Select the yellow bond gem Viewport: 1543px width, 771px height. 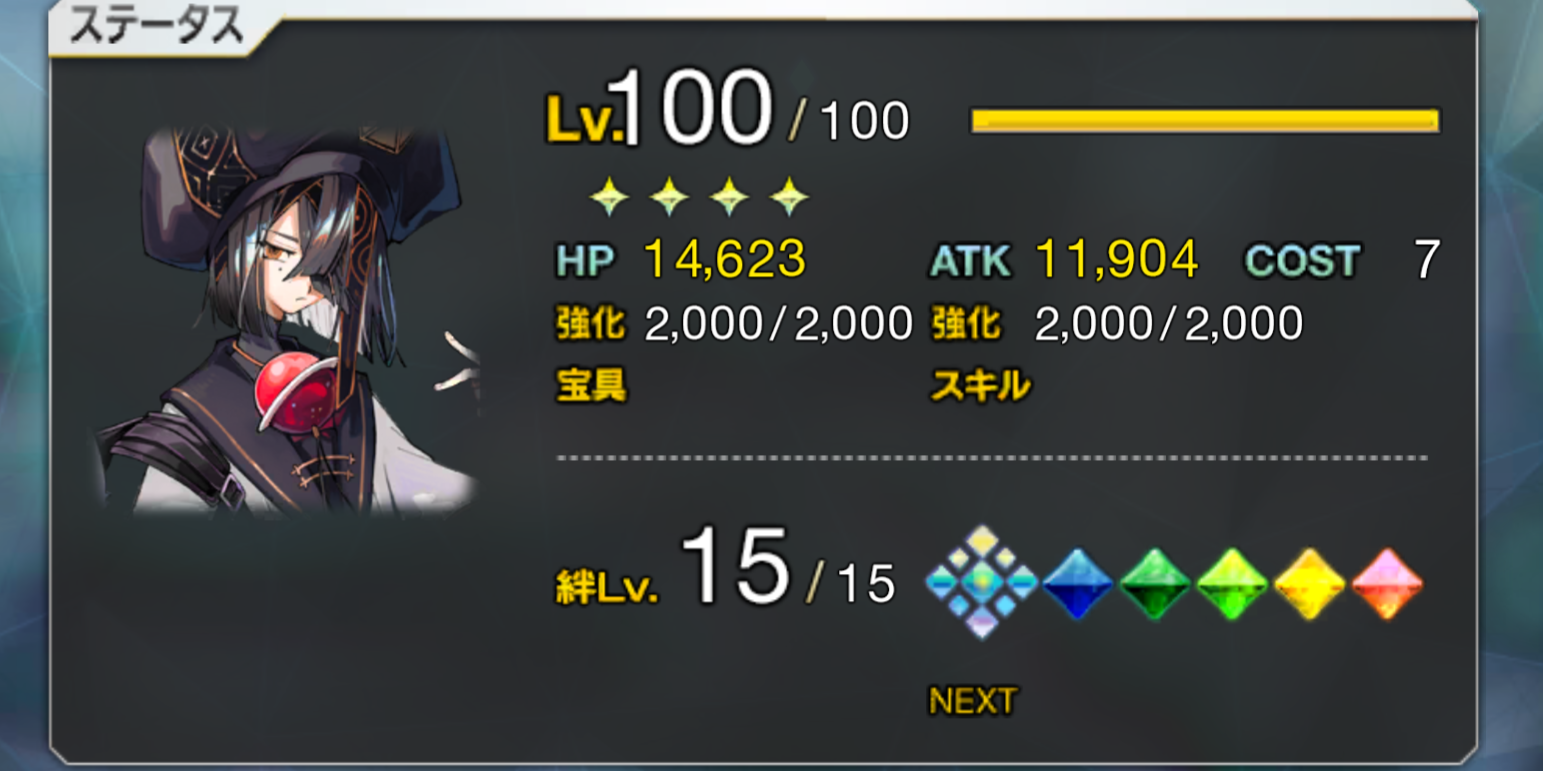1310,583
